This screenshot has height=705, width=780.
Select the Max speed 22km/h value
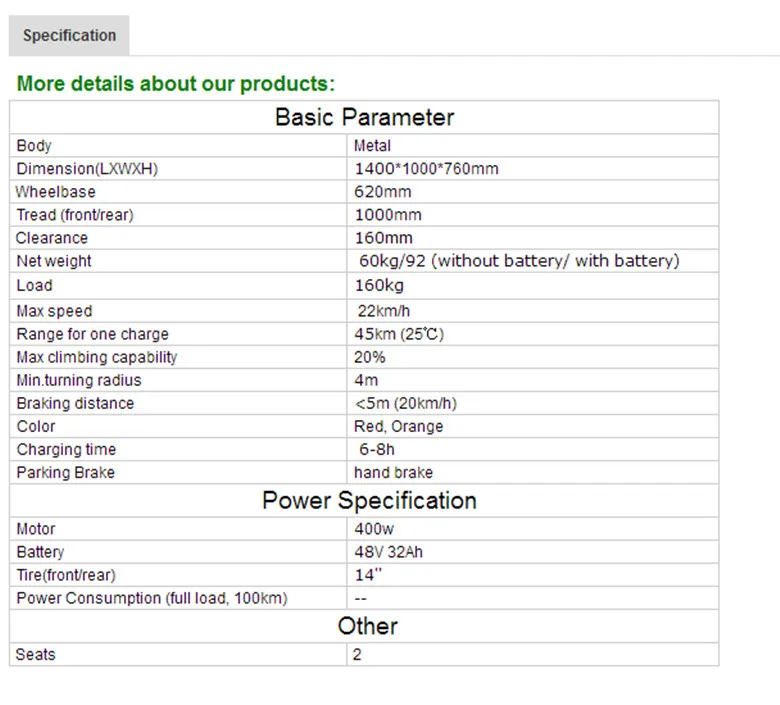point(384,311)
